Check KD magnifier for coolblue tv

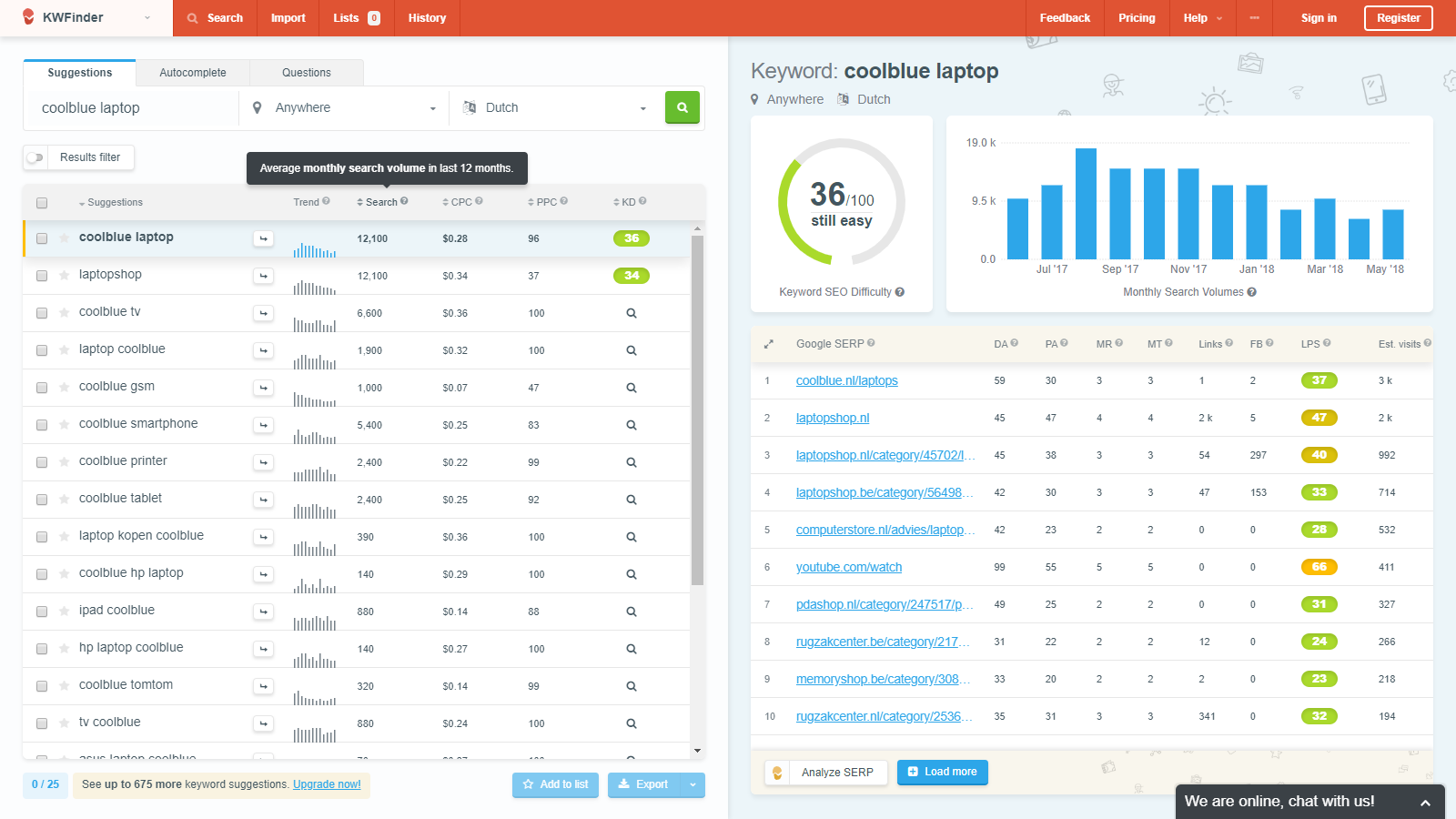coord(632,313)
